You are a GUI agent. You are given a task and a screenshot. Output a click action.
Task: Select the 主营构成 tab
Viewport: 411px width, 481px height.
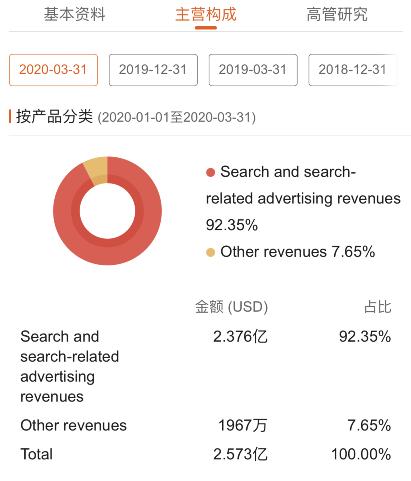(206, 15)
